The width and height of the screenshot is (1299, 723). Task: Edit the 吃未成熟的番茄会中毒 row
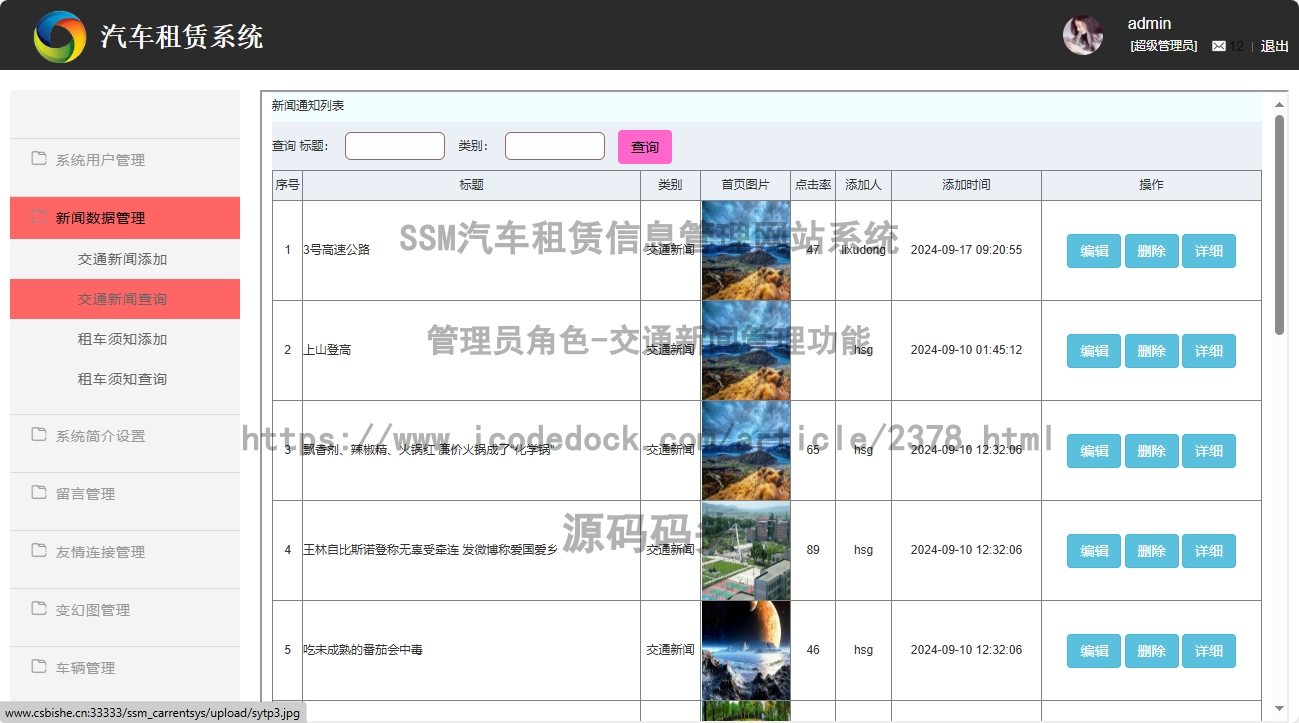point(1094,651)
